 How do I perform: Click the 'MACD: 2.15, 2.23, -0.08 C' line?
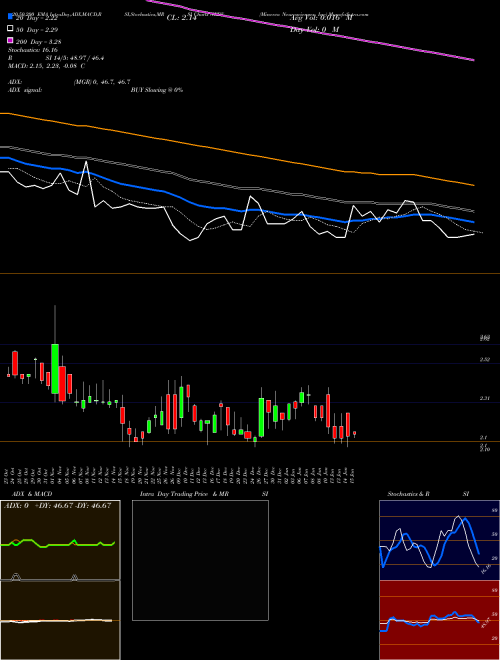pos(47,66)
